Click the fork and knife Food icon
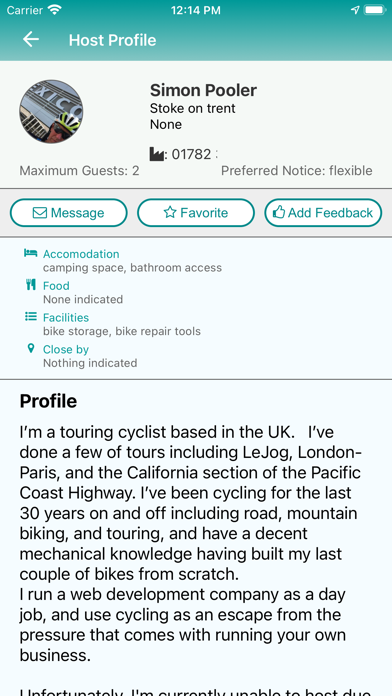The height and width of the screenshot is (696, 392). (x=31, y=285)
